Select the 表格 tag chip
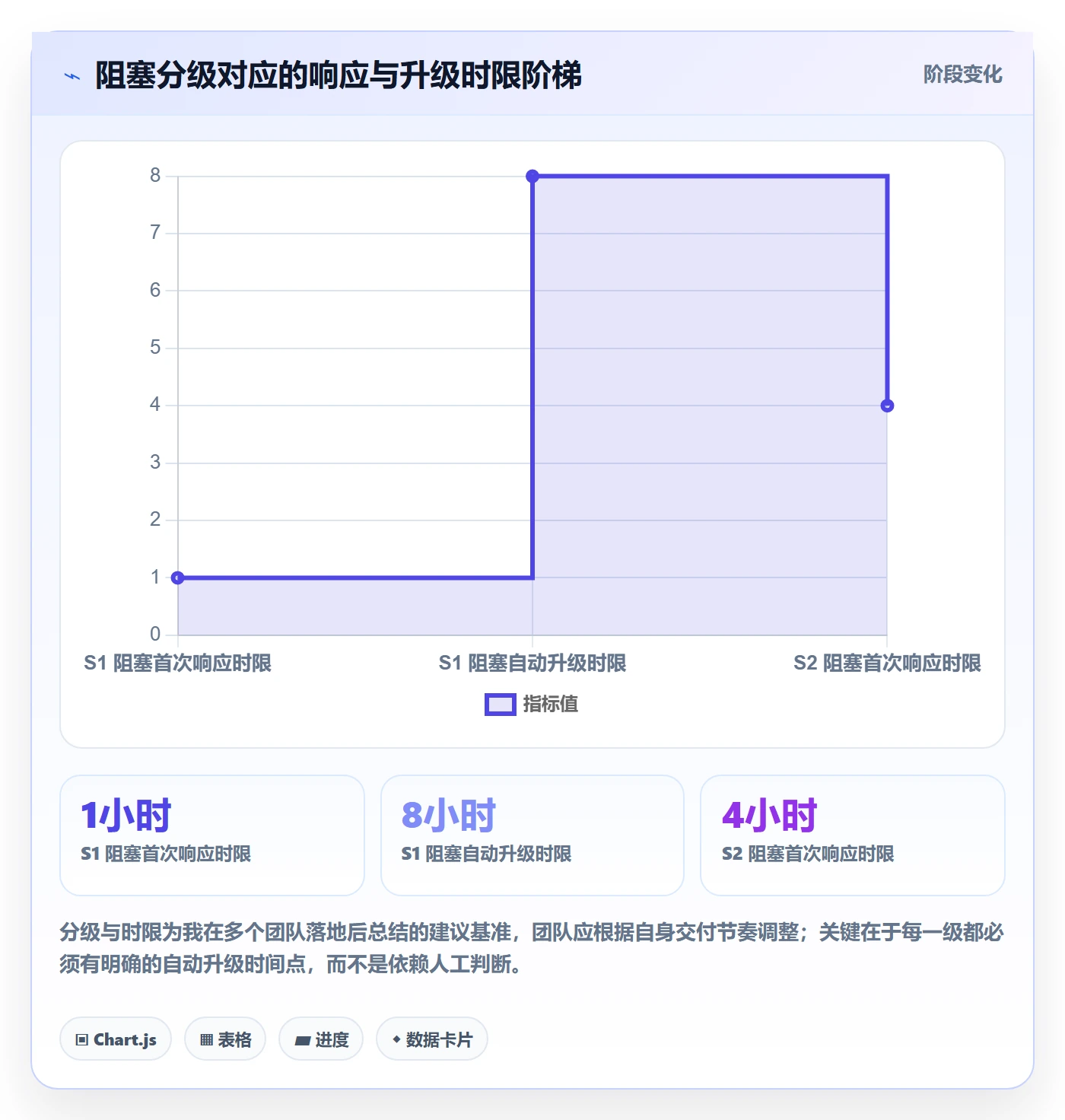The width and height of the screenshot is (1065, 1120). pyautogui.click(x=225, y=1039)
